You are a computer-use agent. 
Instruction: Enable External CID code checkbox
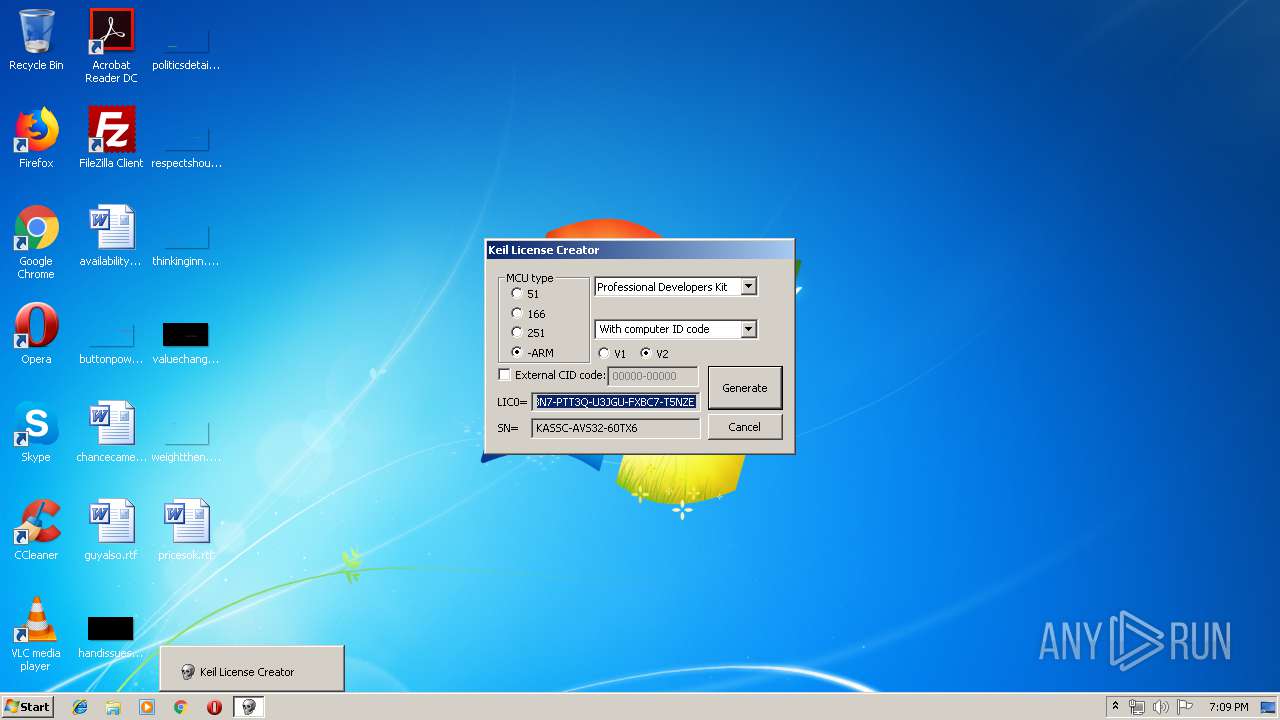504,375
